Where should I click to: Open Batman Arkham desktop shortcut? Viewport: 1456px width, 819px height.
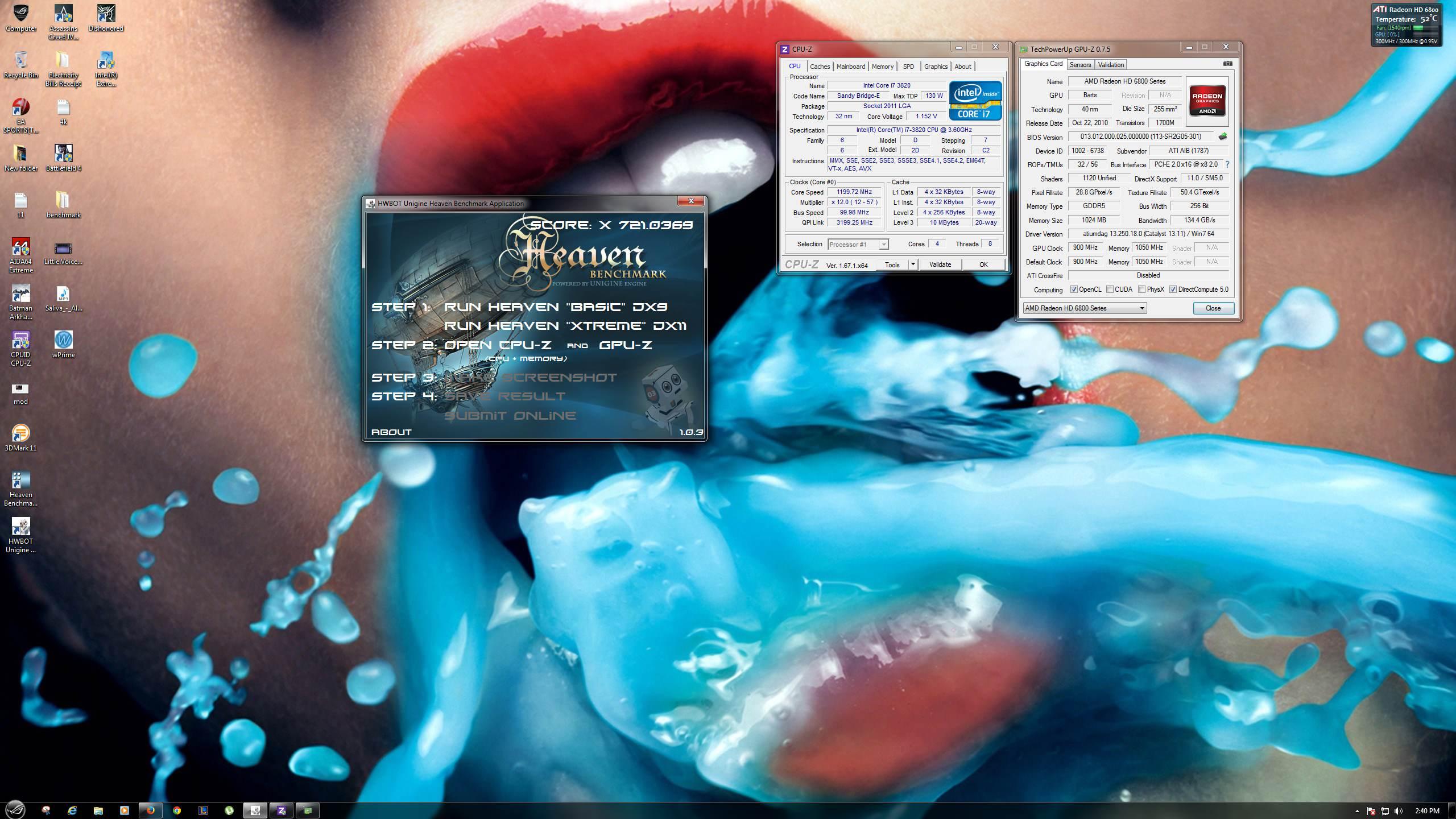(21, 303)
